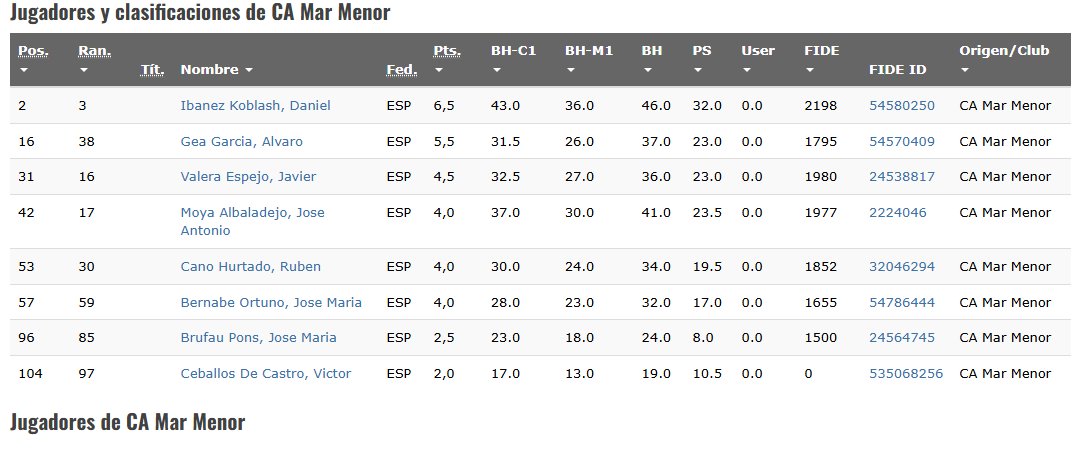Viewport: 1072px width, 453px height.
Task: Click the sort arrow under BH column
Action: point(647,70)
